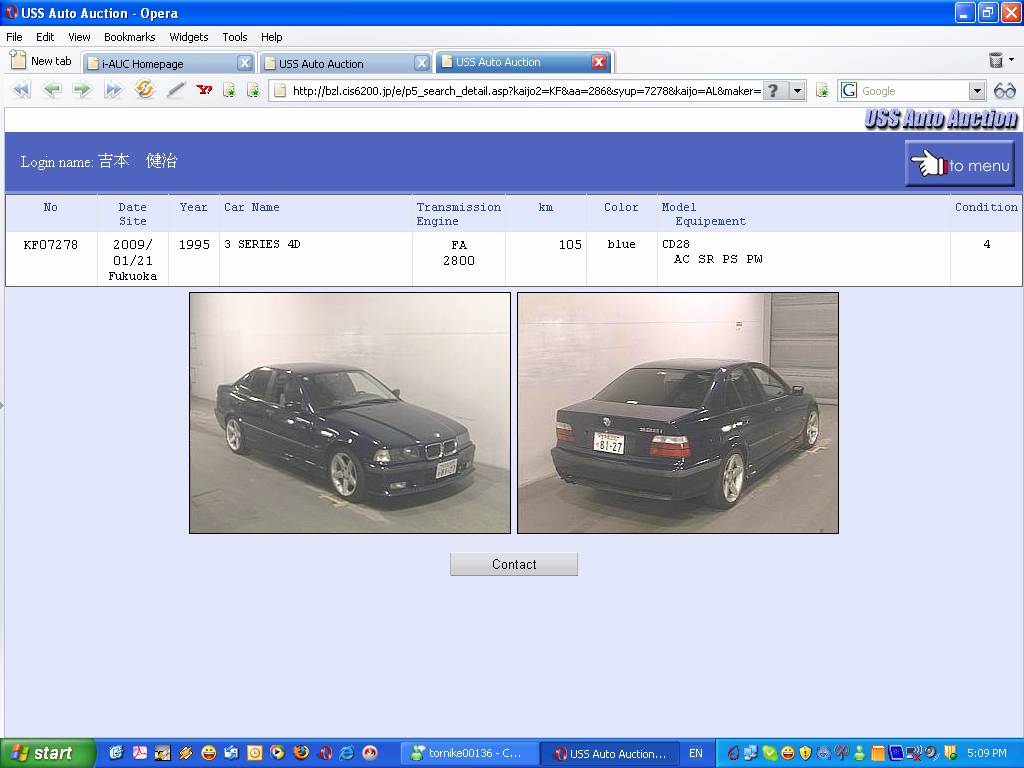Click the Back navigation arrow
The width and height of the screenshot is (1024, 768).
point(52,90)
